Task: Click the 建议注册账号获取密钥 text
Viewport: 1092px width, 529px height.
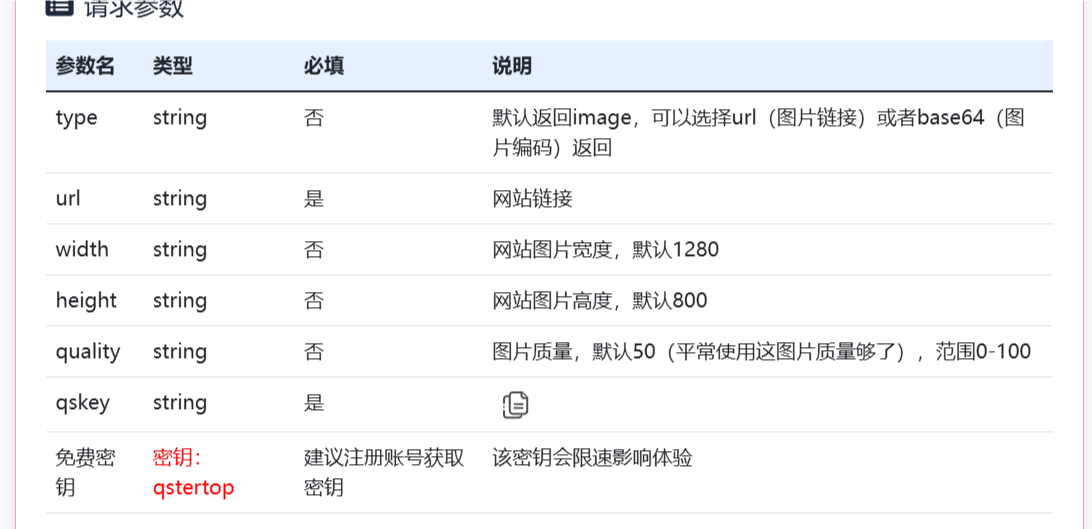Action: 384,473
